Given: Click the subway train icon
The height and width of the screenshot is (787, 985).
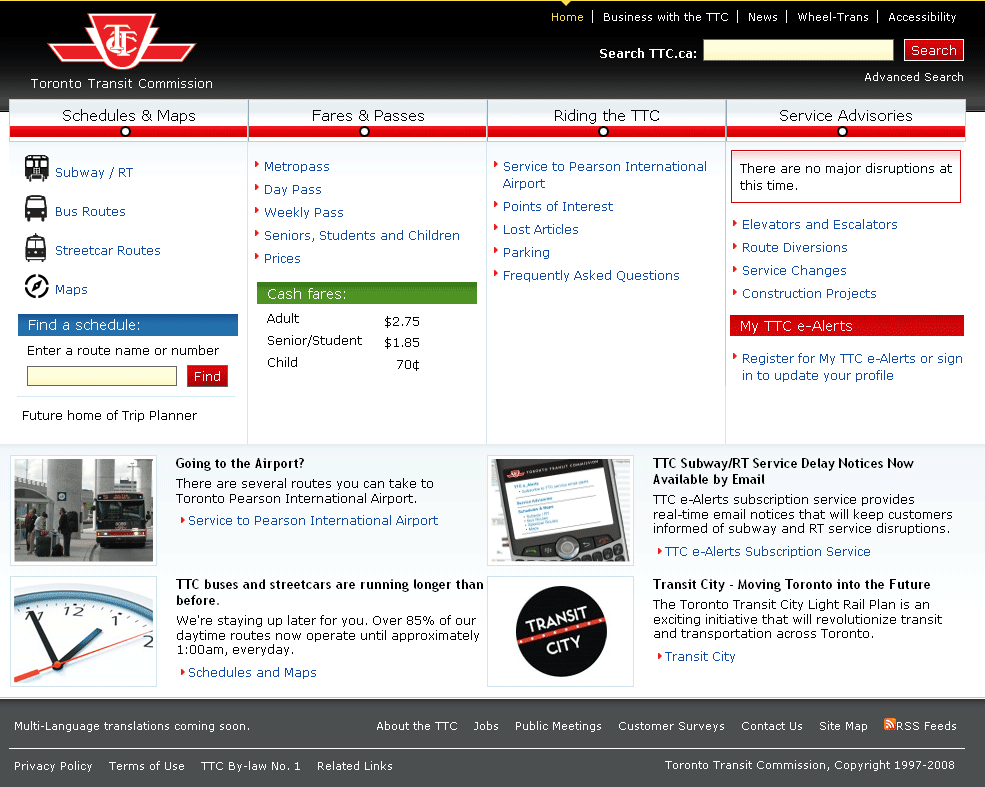Looking at the screenshot, I should click(x=36, y=168).
